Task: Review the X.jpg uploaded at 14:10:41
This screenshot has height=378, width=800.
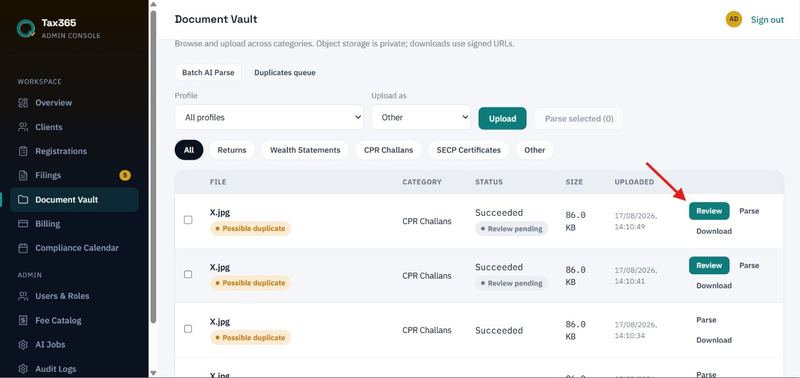Action: point(709,265)
